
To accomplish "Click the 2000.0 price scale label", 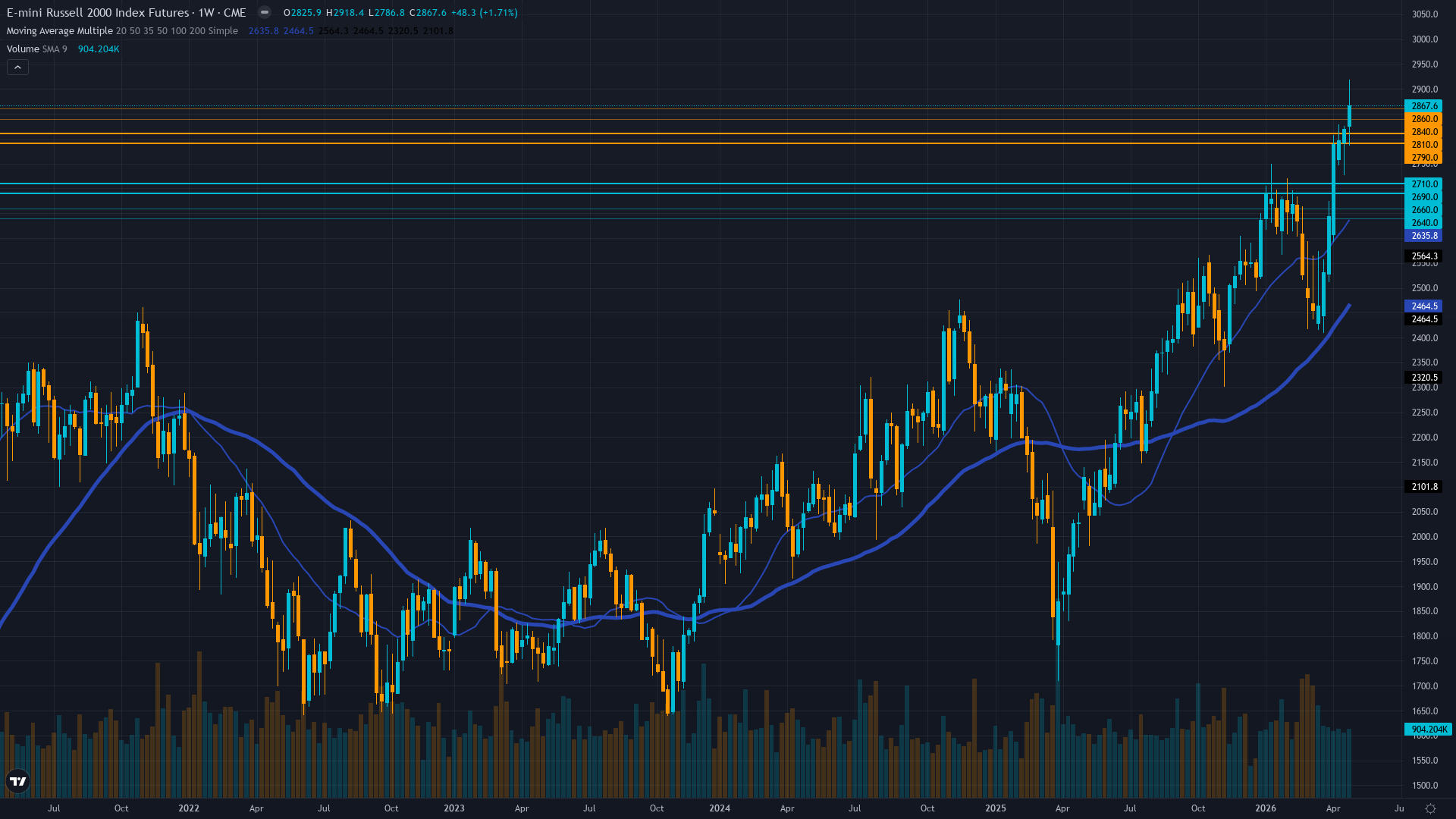I will coord(1424,537).
